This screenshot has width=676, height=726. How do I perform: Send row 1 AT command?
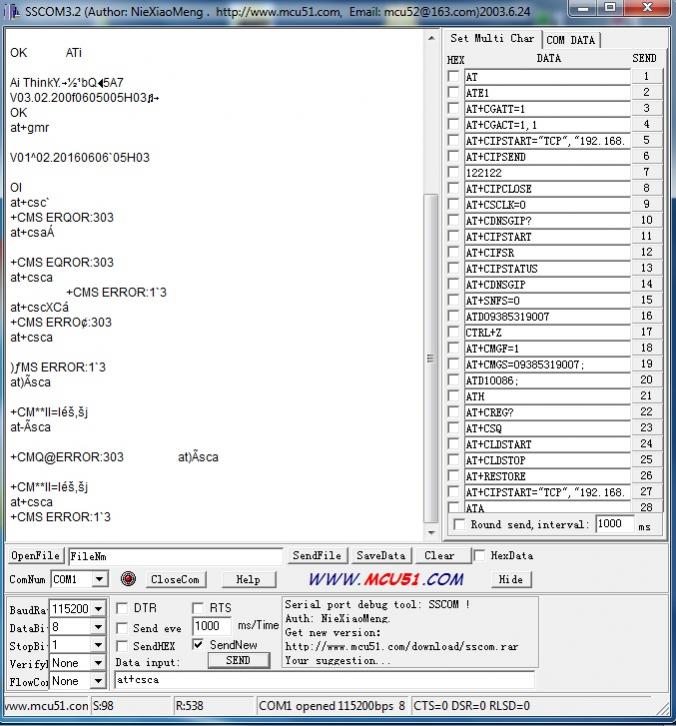[646, 76]
